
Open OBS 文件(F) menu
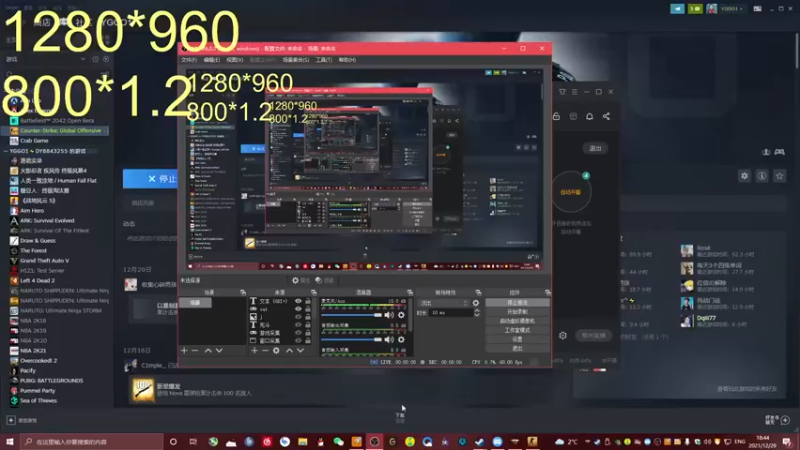tap(189, 60)
